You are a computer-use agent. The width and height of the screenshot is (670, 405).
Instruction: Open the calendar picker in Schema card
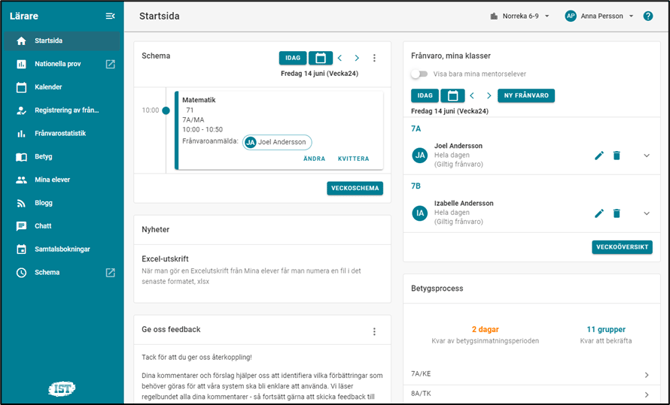click(x=320, y=58)
